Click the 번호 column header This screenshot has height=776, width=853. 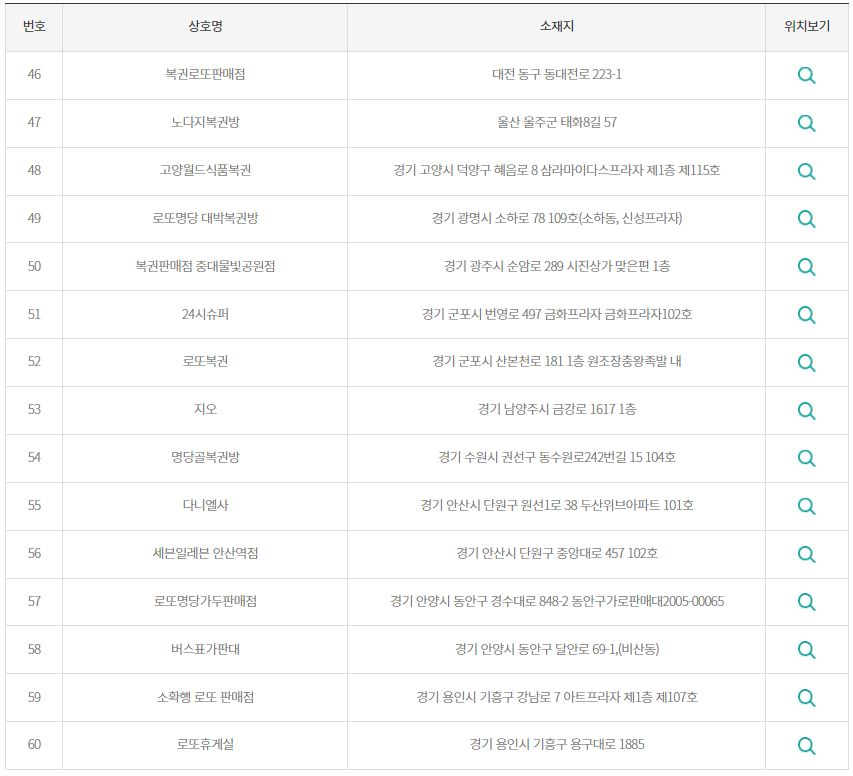pos(34,26)
